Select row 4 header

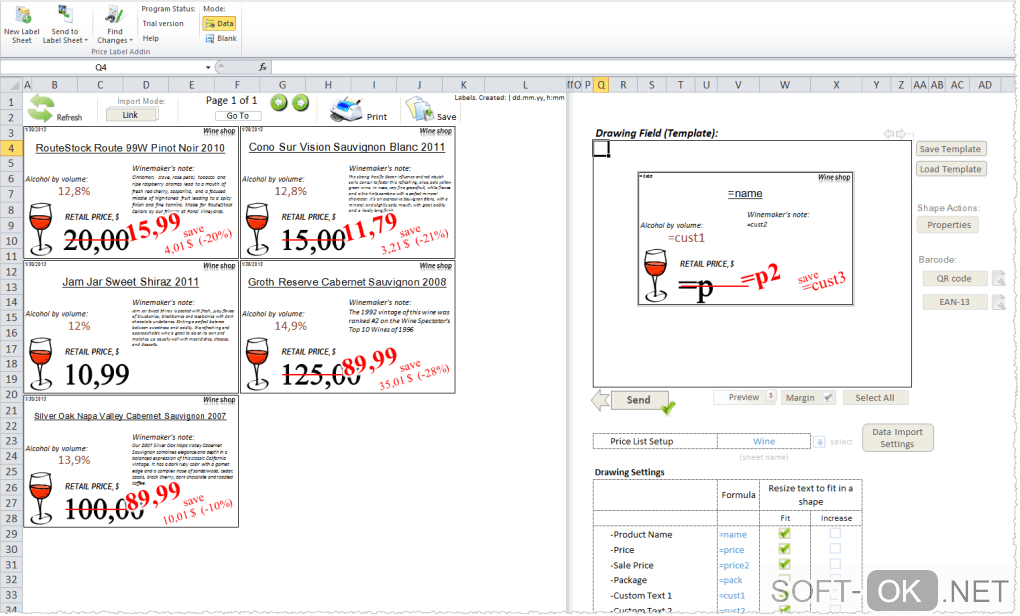point(11,148)
